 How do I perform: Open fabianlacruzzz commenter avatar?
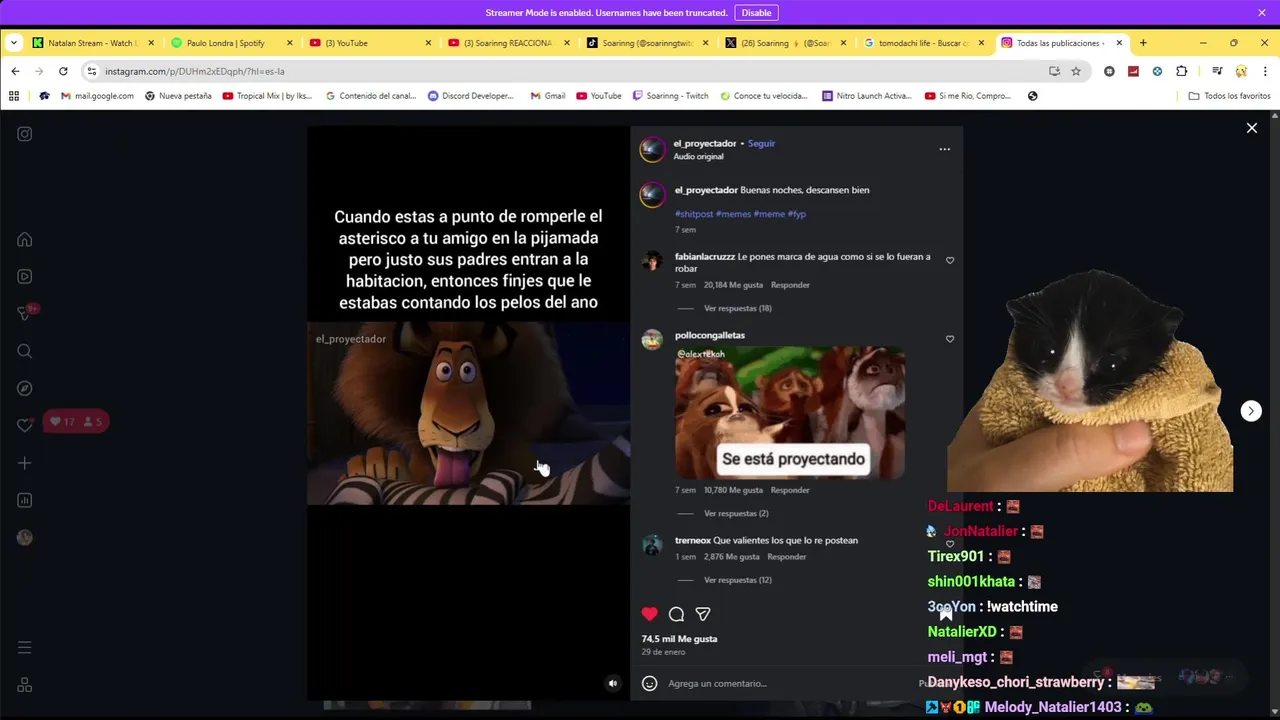[652, 261]
